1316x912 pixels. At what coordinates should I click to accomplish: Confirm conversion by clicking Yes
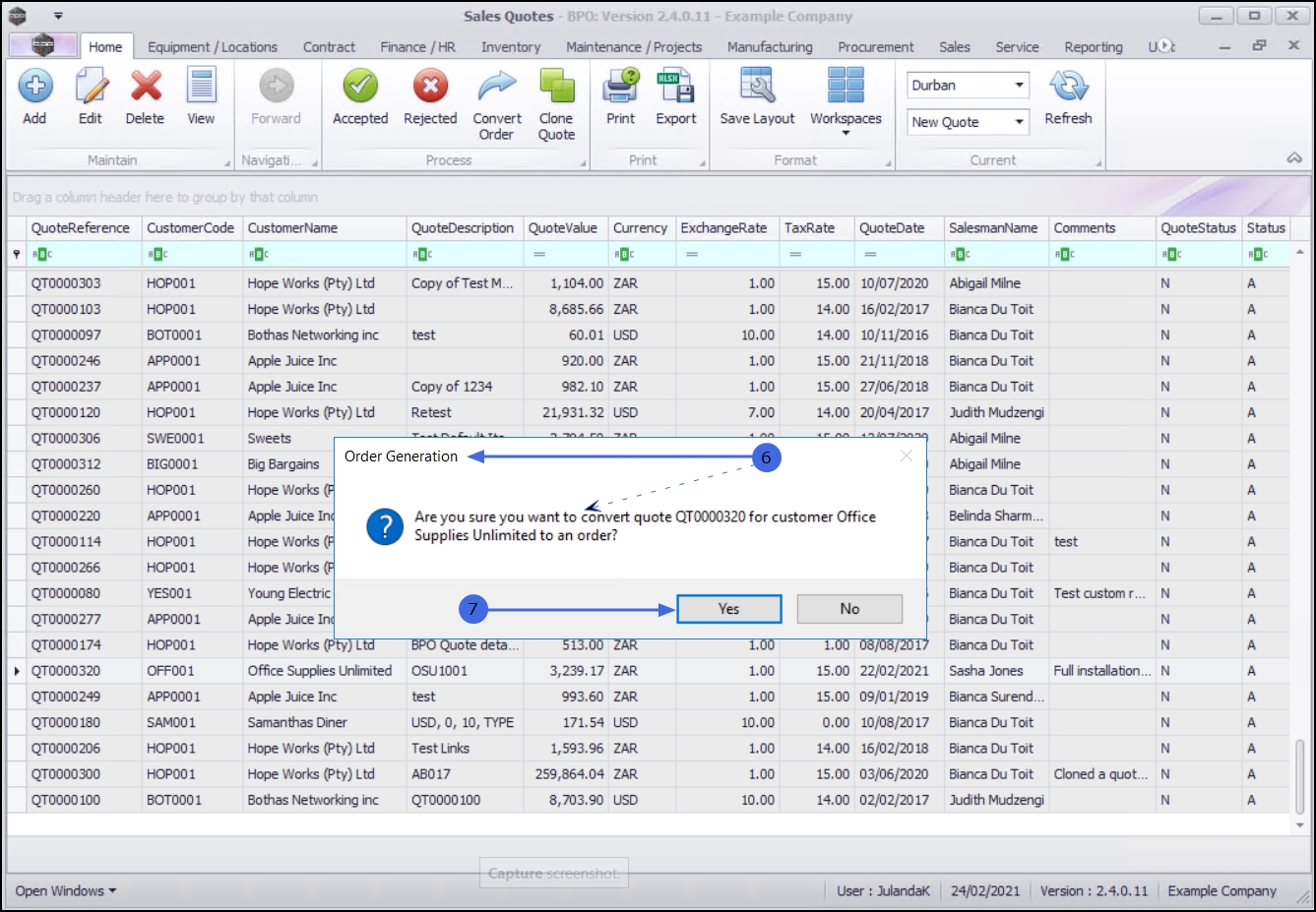pos(728,609)
